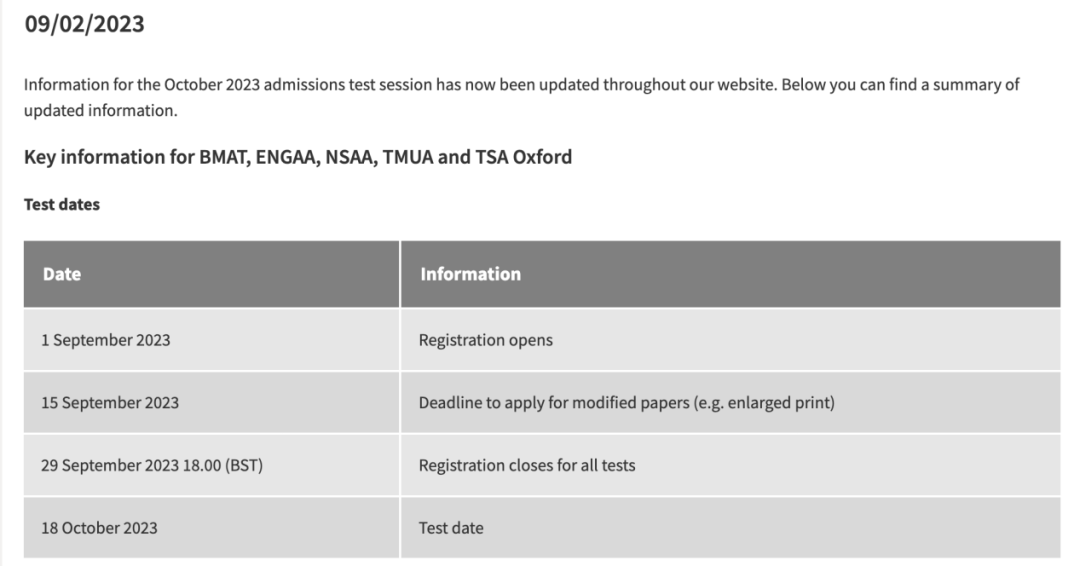Image resolution: width=1080 pixels, height=566 pixels.
Task: Click the Information column header
Action: [x=731, y=274]
